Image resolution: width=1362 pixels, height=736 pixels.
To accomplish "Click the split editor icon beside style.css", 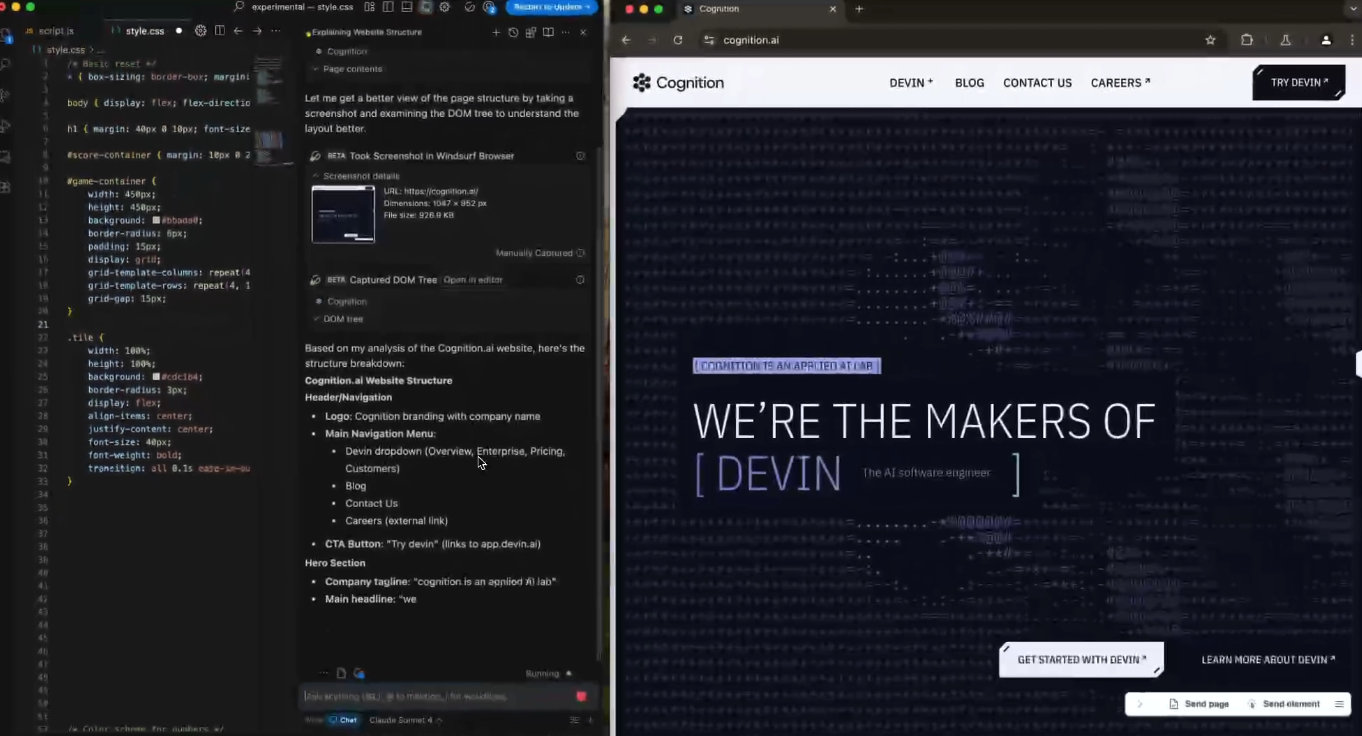I will (x=220, y=31).
